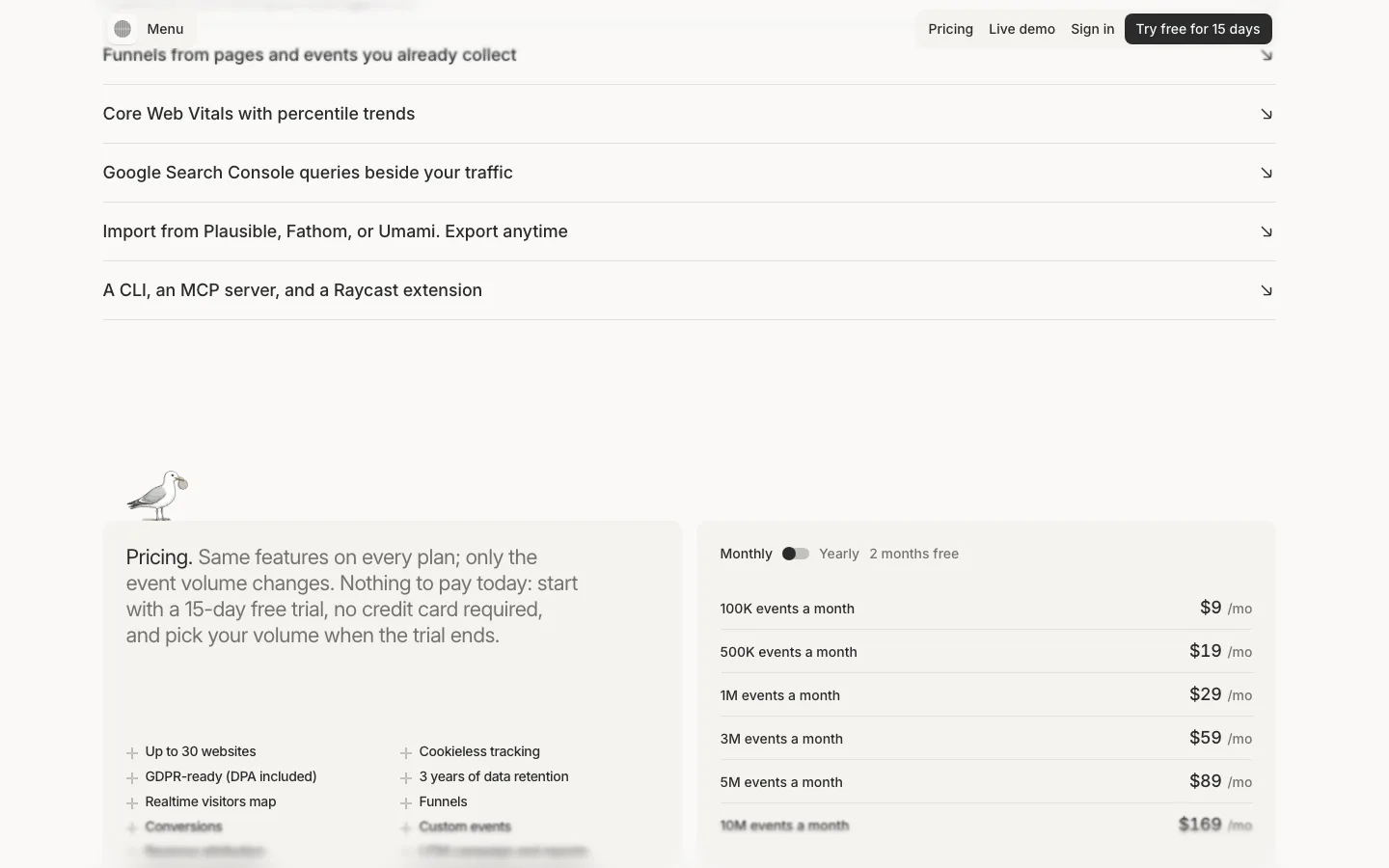Click the arrow icon on Core Web Vitals row
Screen dimensions: 1389x868
point(1266,115)
